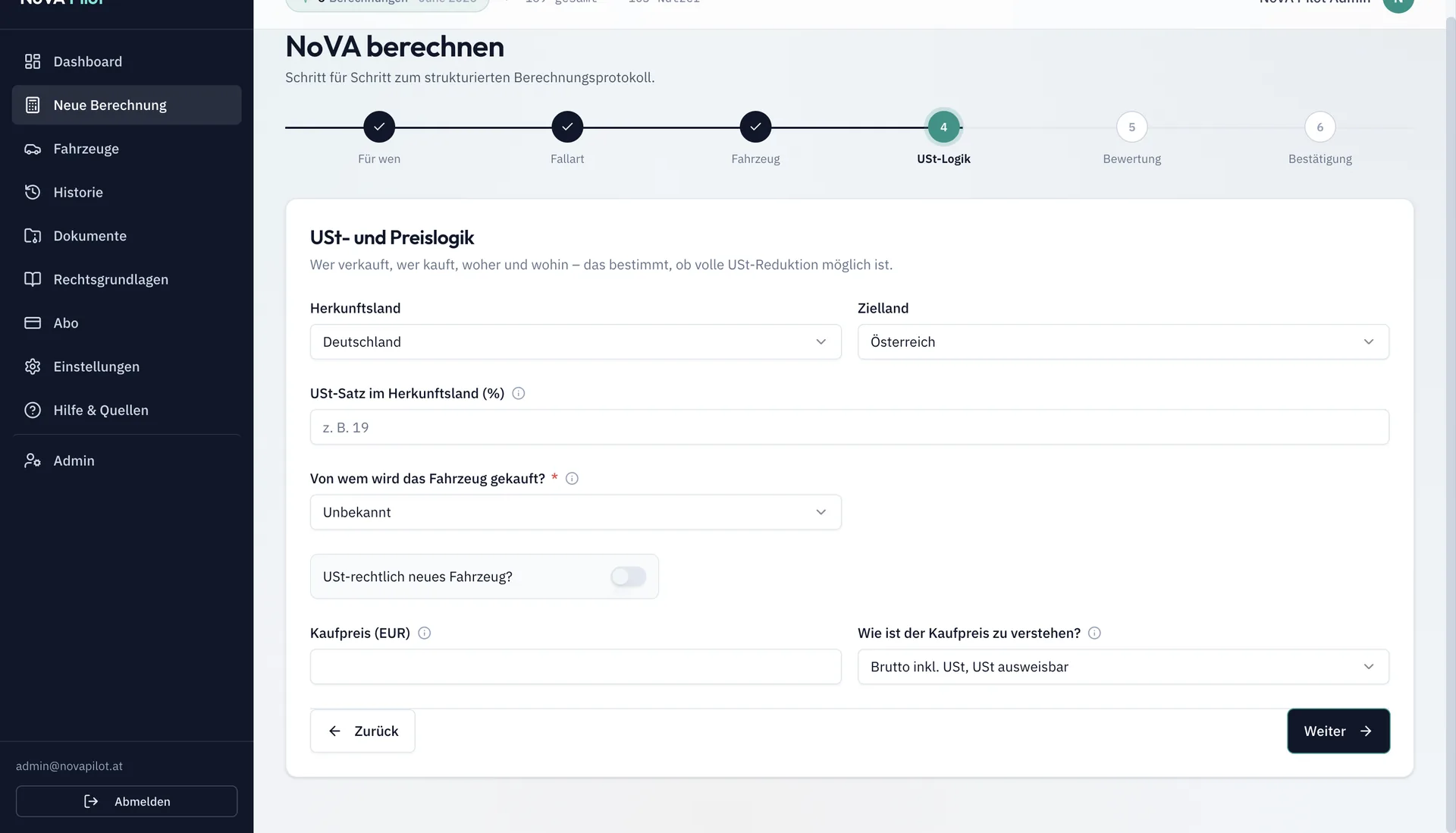Screen dimensions: 1456x833
Task: Focus the Kaufpreis (EUR) input field
Action: [x=576, y=667]
